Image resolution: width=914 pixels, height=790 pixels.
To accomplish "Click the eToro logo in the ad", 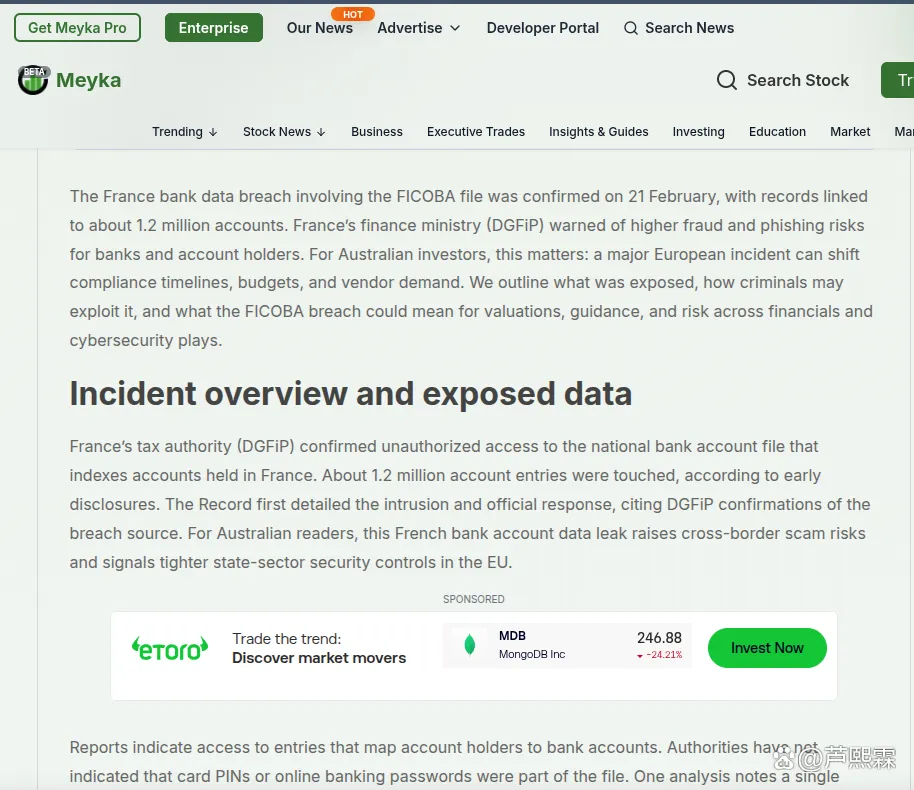I will (170, 648).
